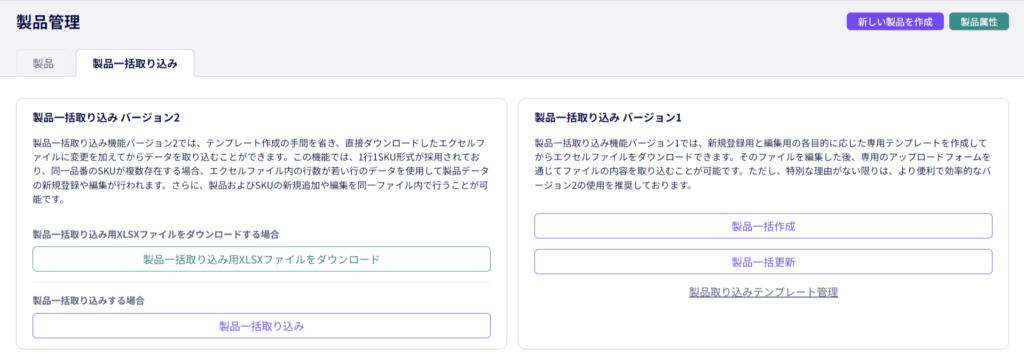Open 製品属性 from the header
This screenshot has height=362, width=1024.
coord(979,22)
